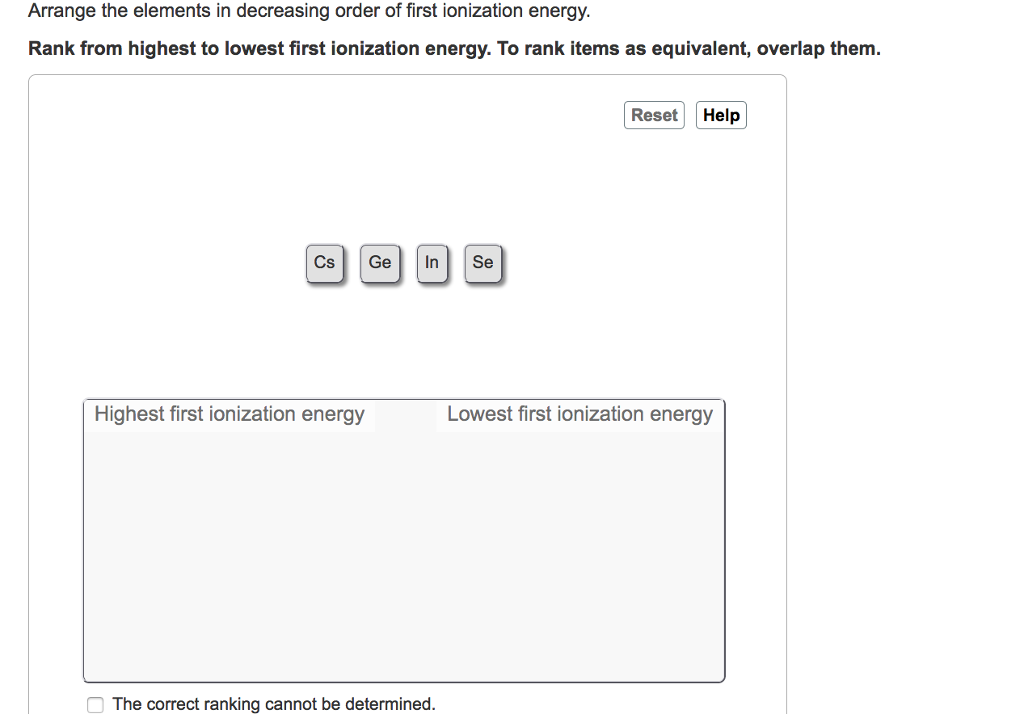Click the selenium tile in the item row
Screen dimensions: 1024x714
point(483,262)
